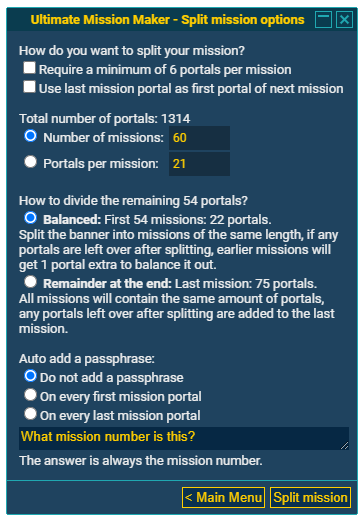Viewport: 363px width, 522px height.
Task: Click the Number of missions field showing 60
Action: point(199,138)
